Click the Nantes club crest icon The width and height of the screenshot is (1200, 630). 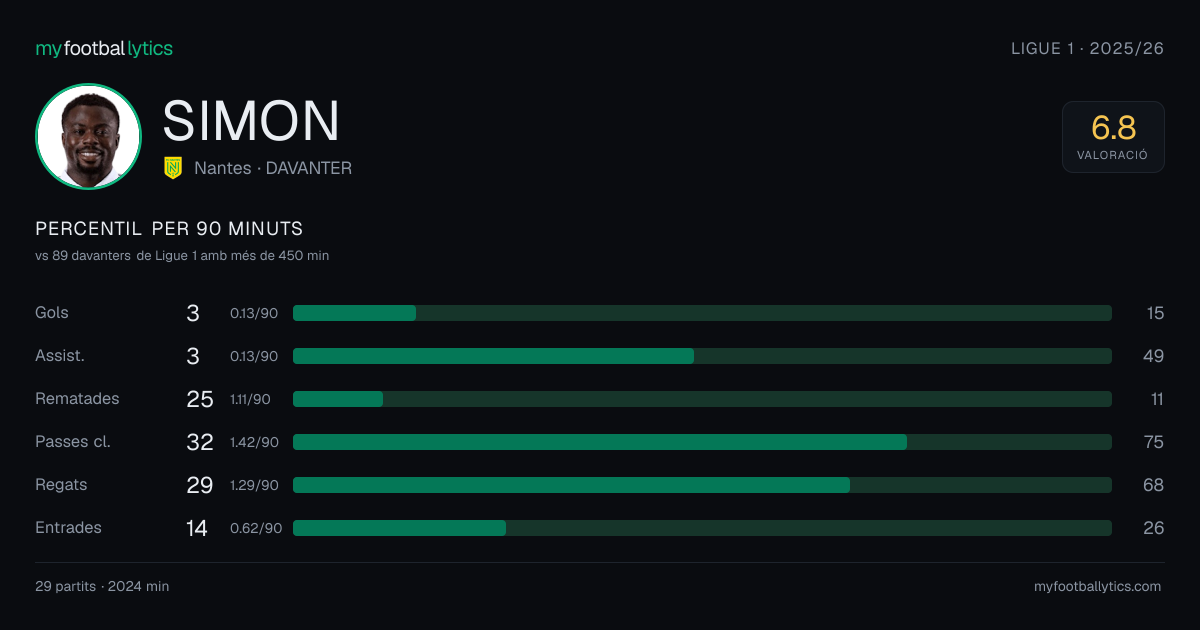(173, 168)
